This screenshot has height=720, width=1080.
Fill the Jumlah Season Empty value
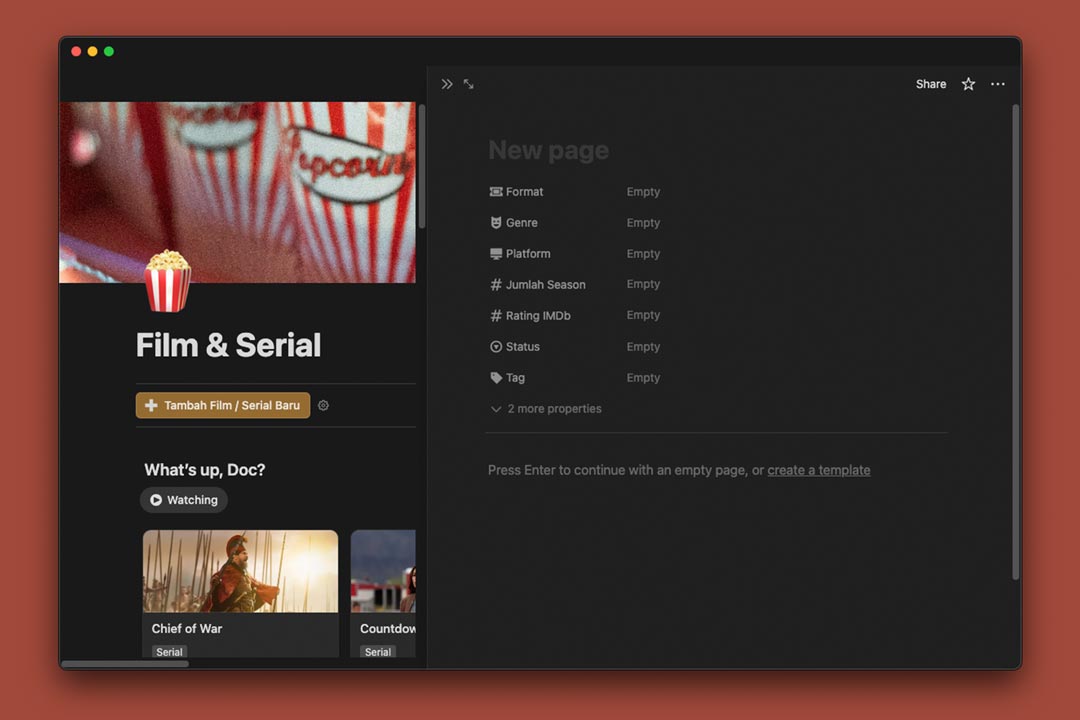point(643,284)
